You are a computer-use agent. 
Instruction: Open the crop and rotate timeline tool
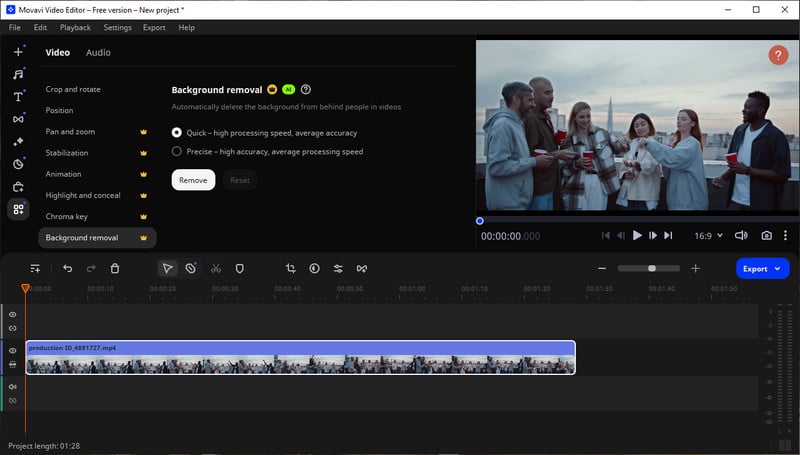291,268
